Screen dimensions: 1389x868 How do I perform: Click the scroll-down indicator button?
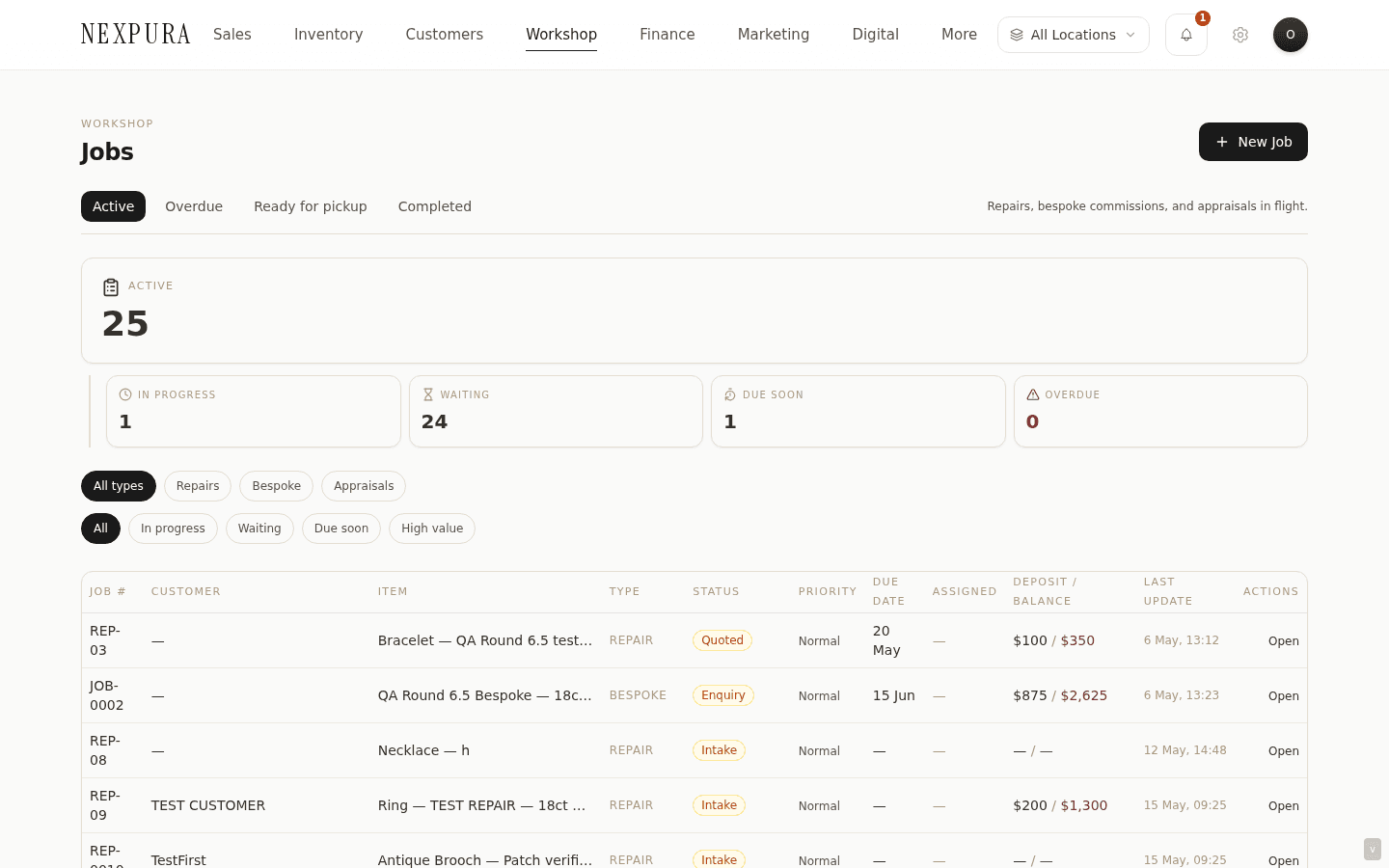point(1373,850)
